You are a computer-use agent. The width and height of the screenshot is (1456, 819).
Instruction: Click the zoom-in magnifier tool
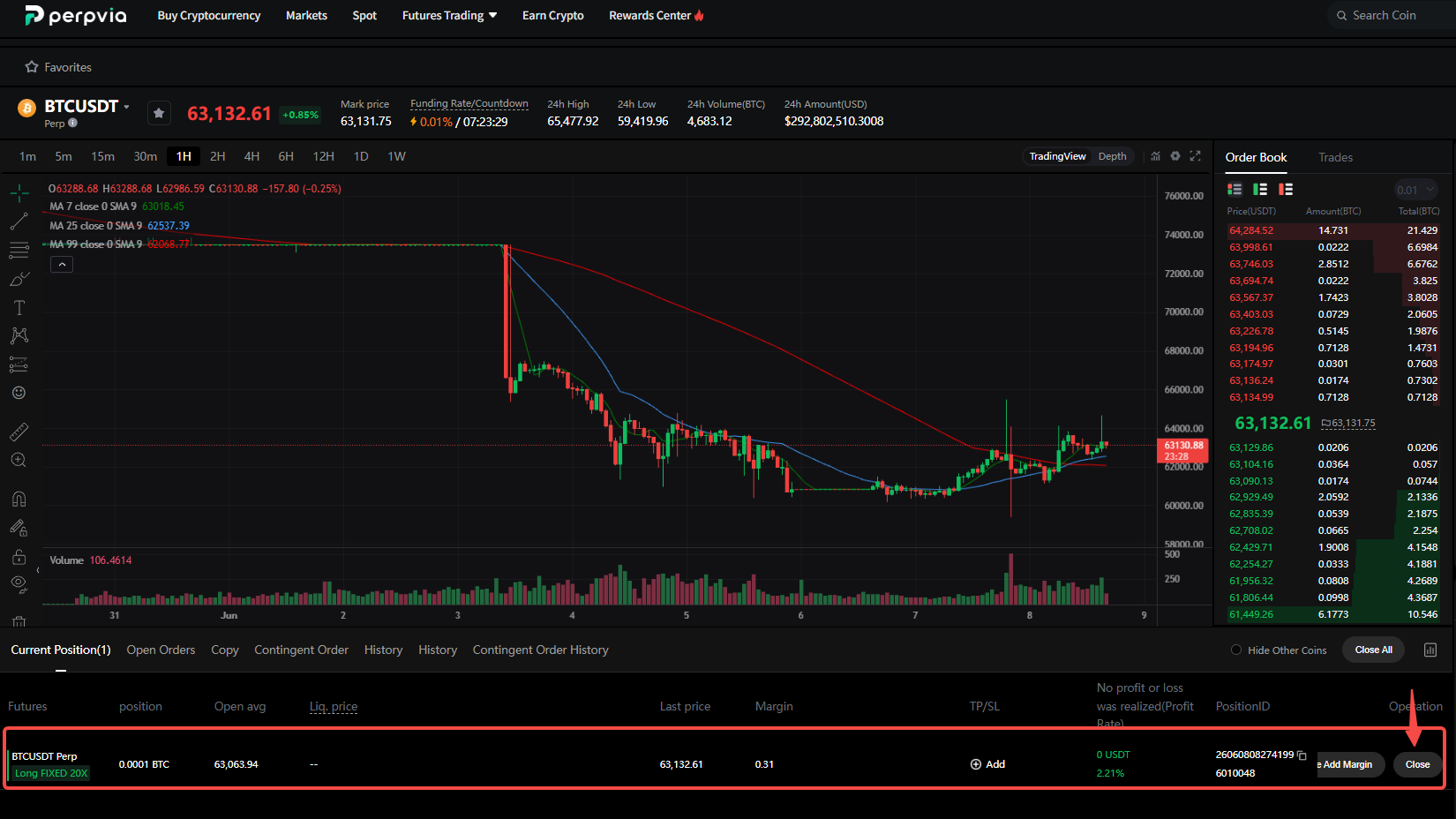point(19,460)
